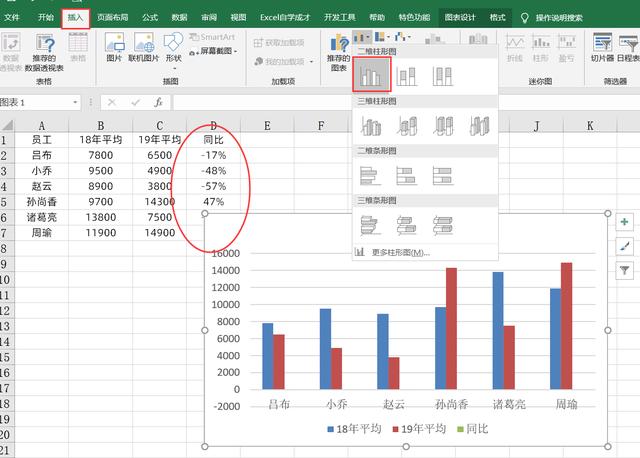Viewport: 640px width, 458px height.
Task: Click cell with header 员工
Action: [42, 140]
